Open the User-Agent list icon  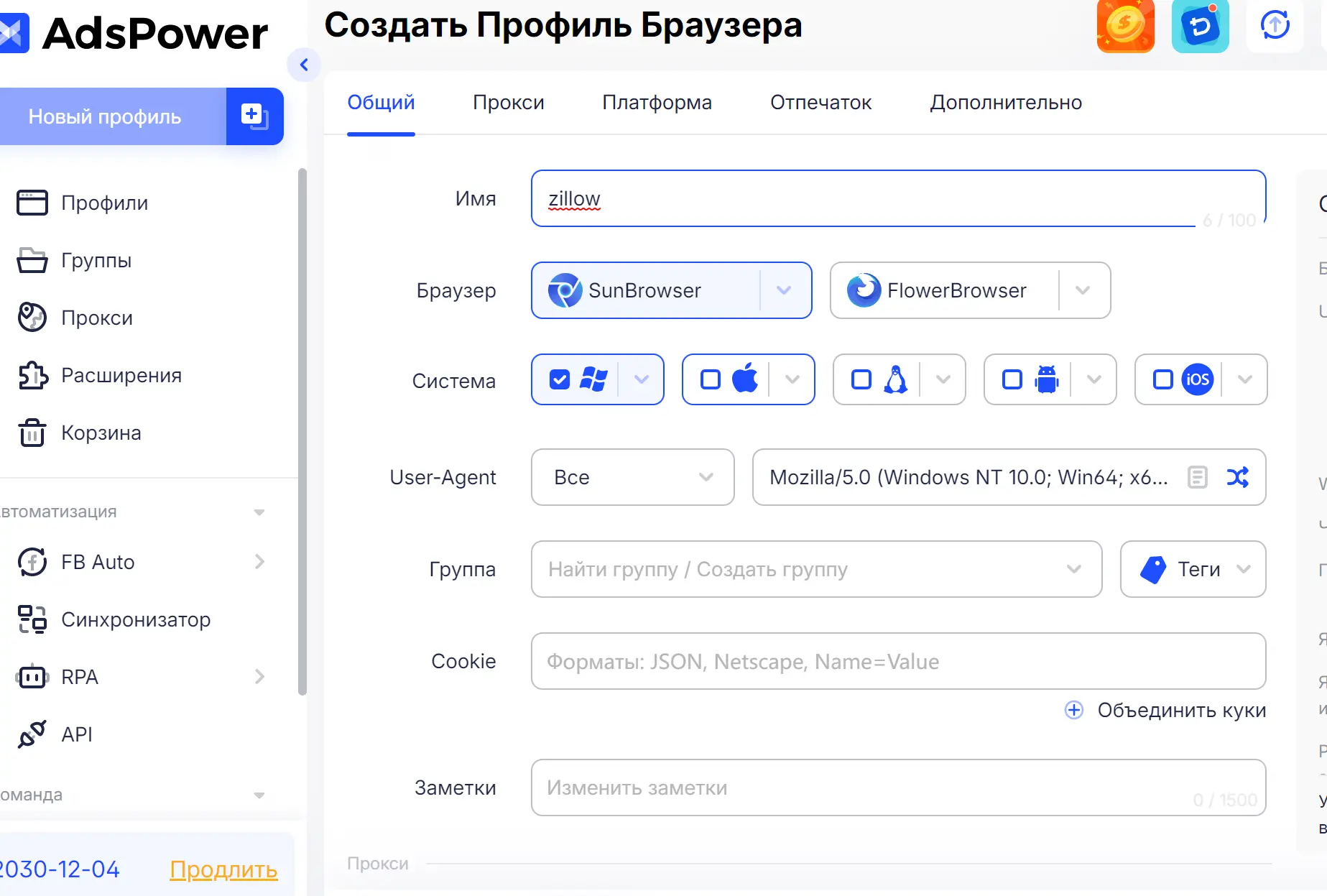tap(1197, 477)
